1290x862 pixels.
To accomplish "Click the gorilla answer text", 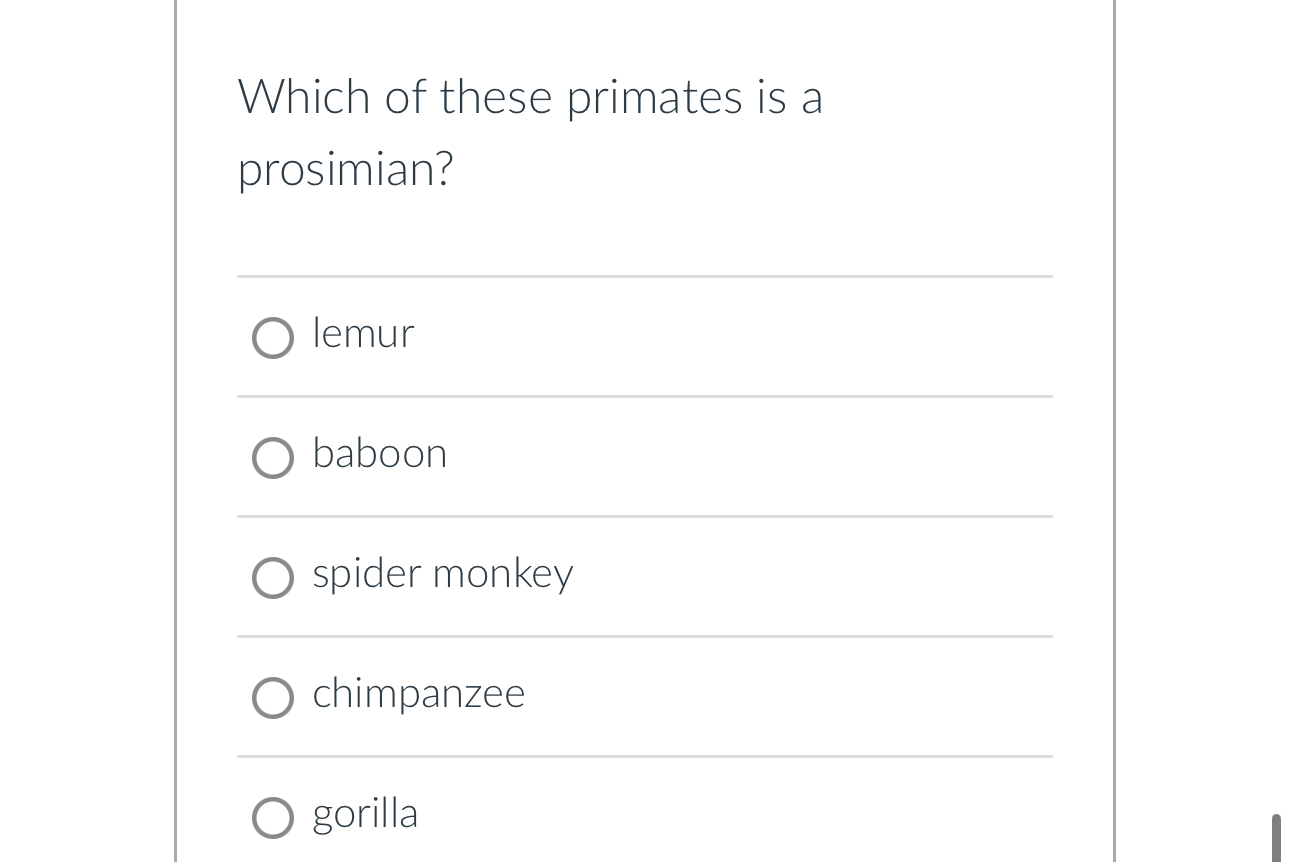I will (x=364, y=814).
